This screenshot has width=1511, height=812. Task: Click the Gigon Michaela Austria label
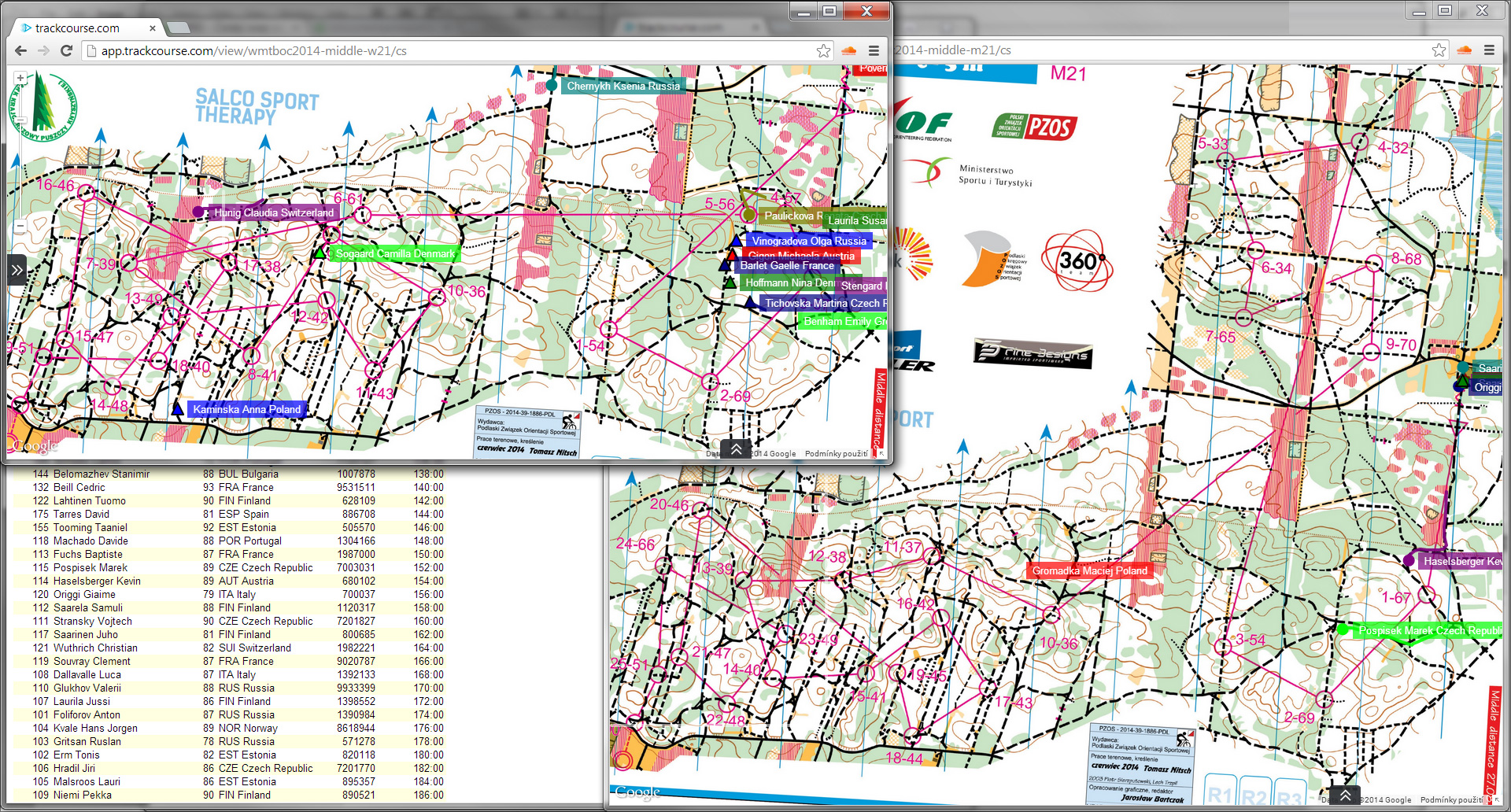pyautogui.click(x=801, y=256)
